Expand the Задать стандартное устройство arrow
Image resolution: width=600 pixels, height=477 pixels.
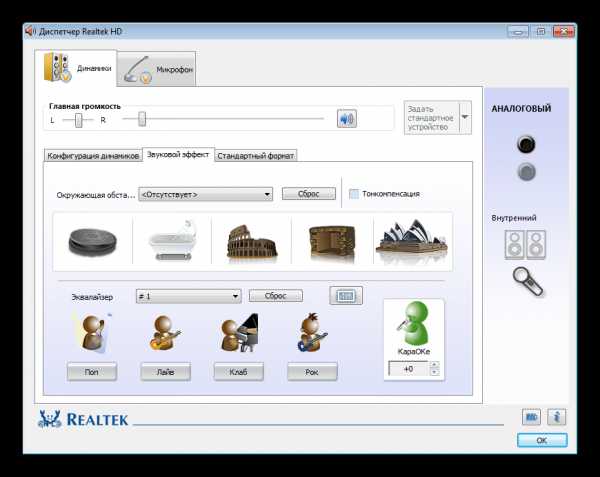465,117
